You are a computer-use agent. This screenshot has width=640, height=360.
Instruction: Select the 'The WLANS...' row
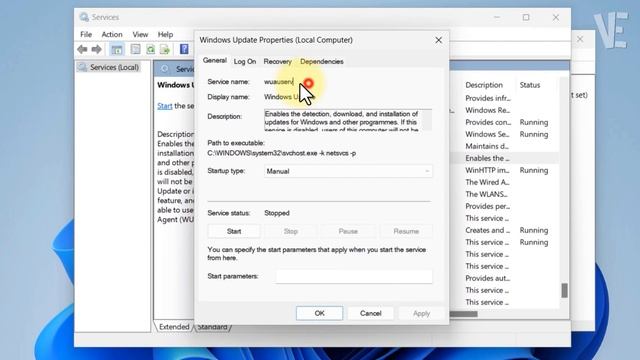click(505, 194)
